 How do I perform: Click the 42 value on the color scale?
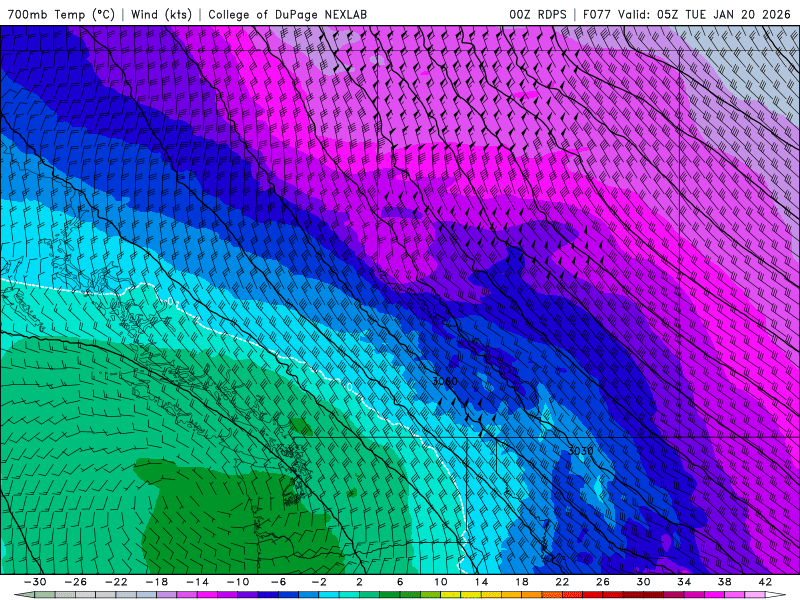(x=765, y=582)
